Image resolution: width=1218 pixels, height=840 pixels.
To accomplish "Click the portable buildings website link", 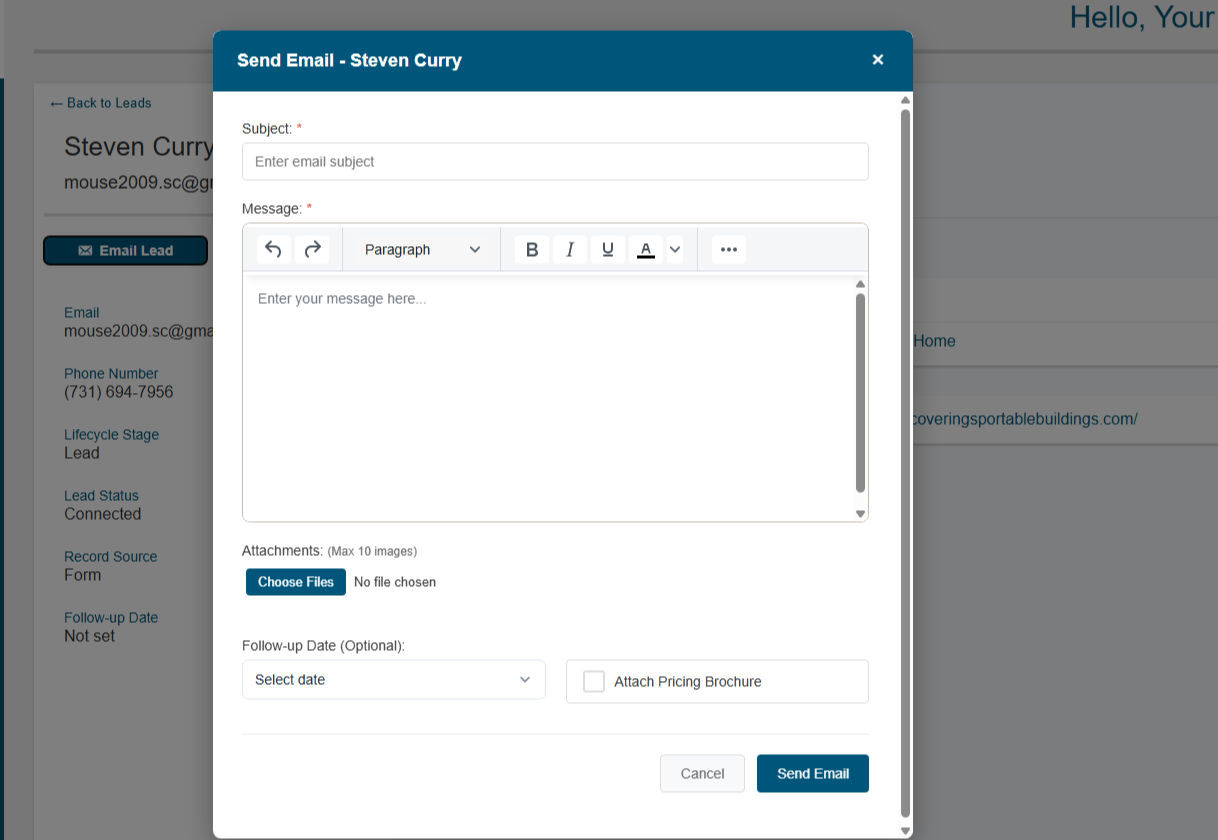I will click(x=1025, y=419).
